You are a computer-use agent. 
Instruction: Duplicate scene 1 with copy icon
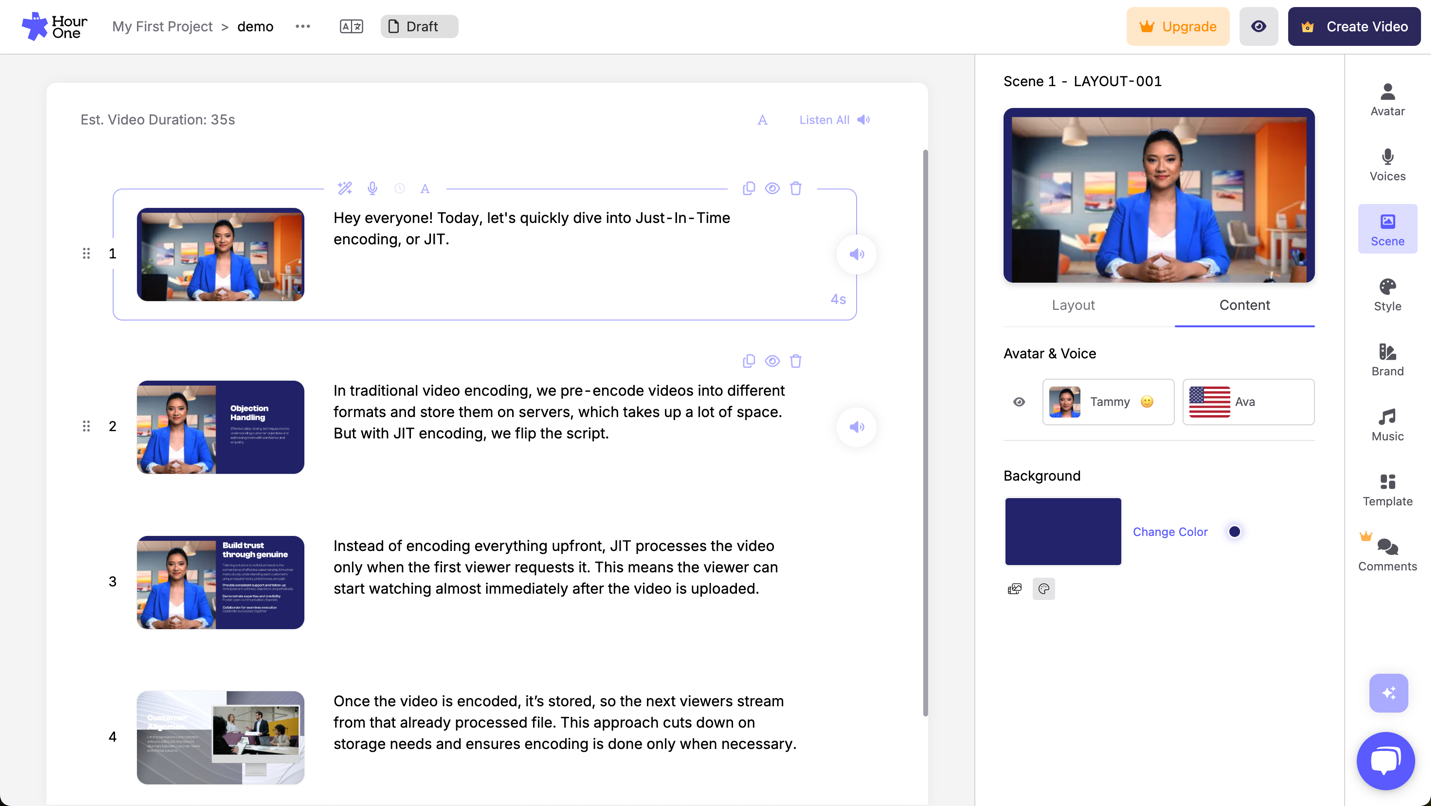coord(749,188)
